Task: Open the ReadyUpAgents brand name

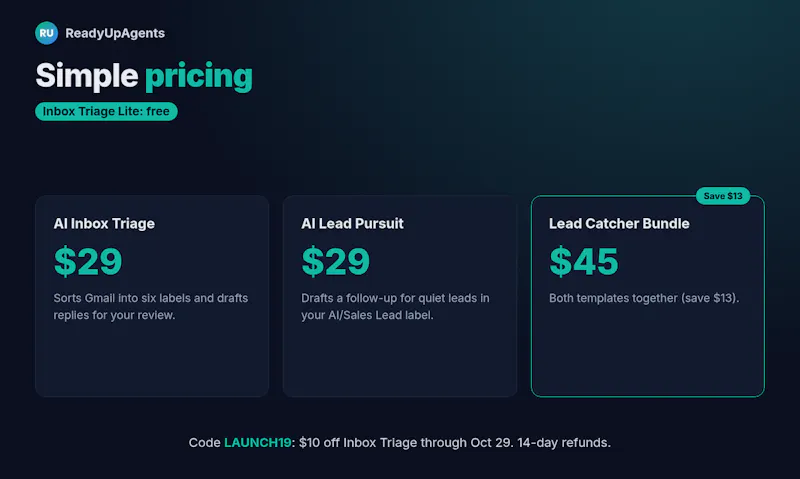Action: 115,33
